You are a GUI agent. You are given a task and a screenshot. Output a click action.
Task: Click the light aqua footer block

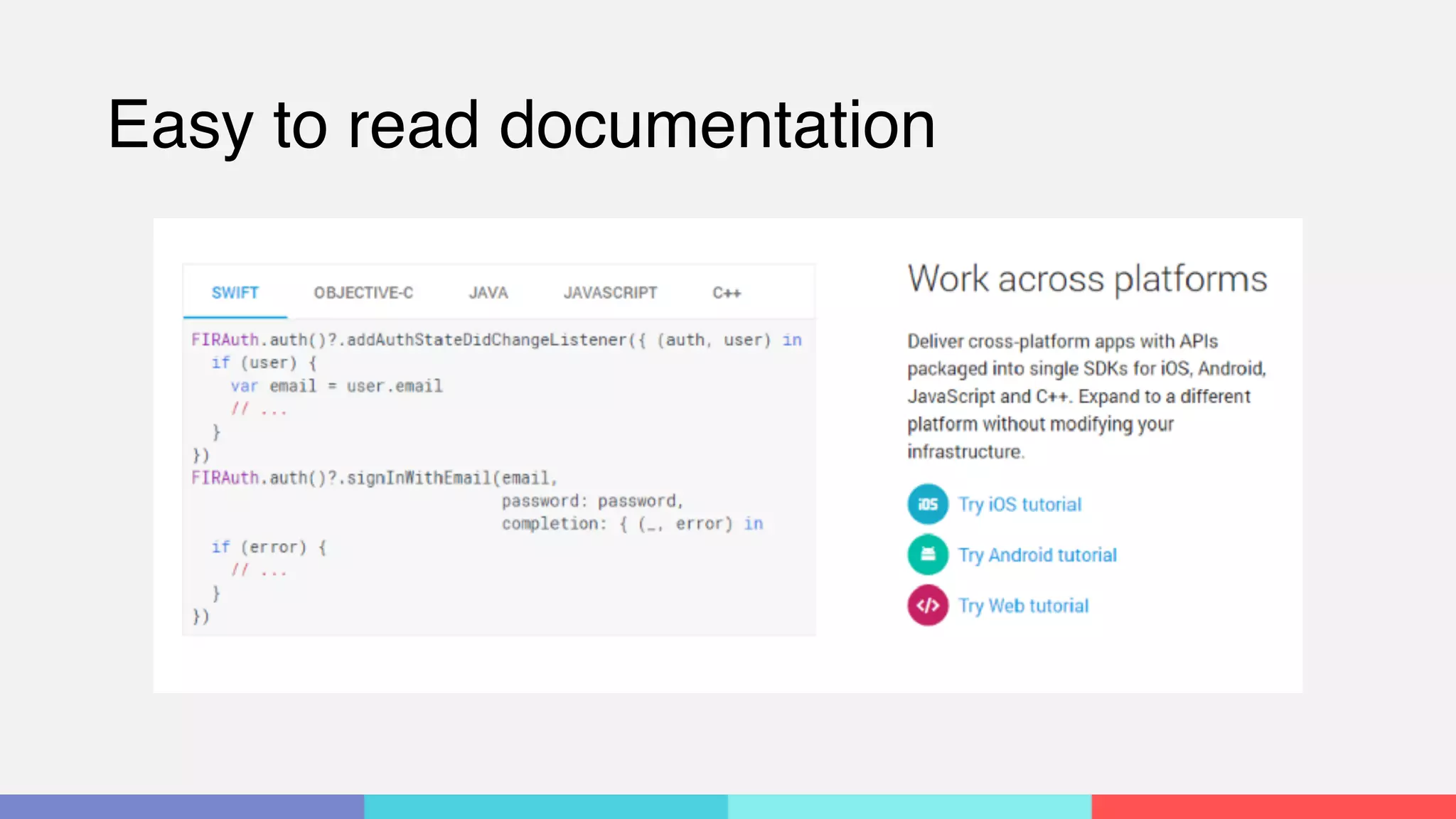tap(910, 806)
